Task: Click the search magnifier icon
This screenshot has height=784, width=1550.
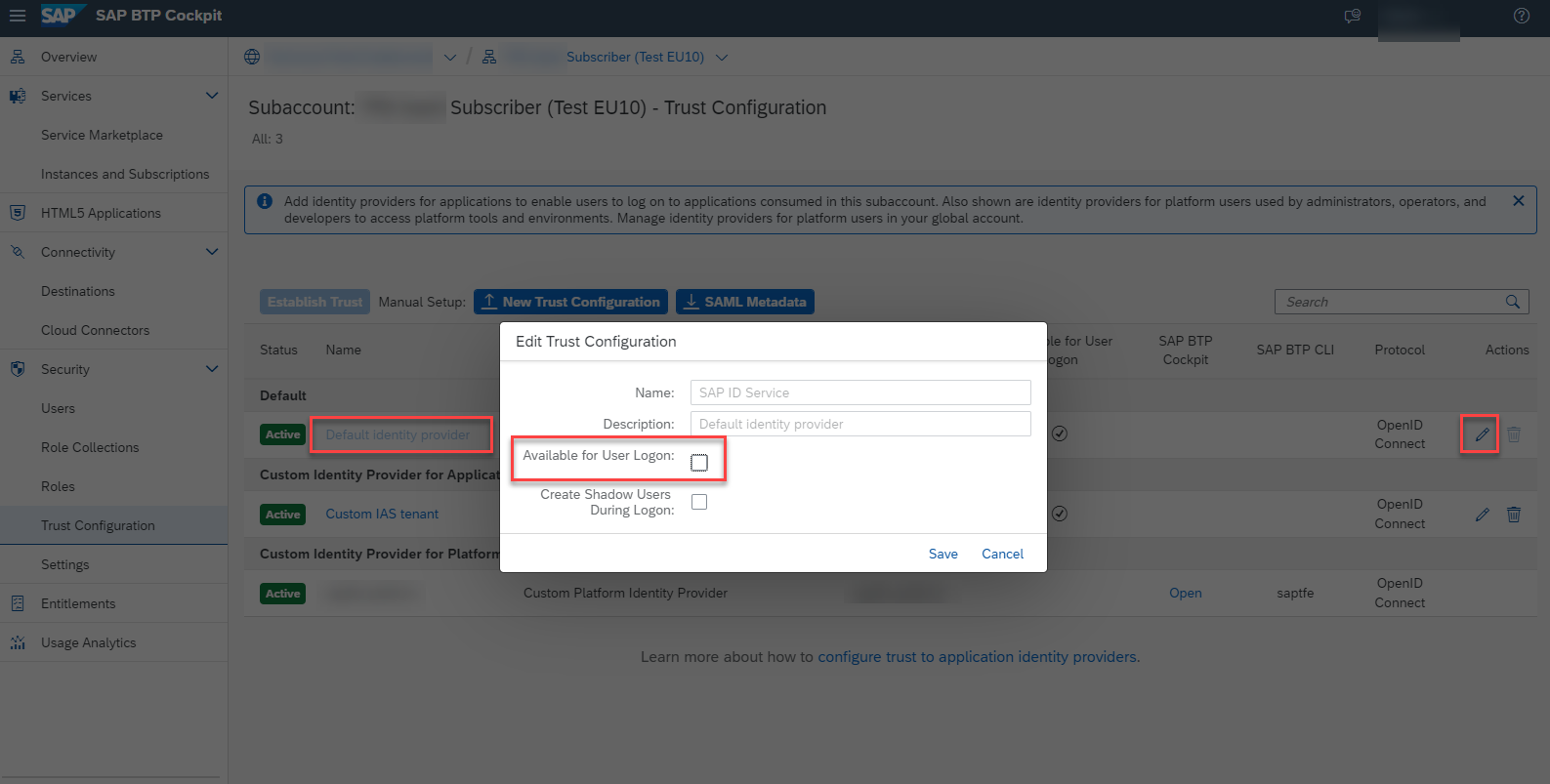Action: point(1513,302)
